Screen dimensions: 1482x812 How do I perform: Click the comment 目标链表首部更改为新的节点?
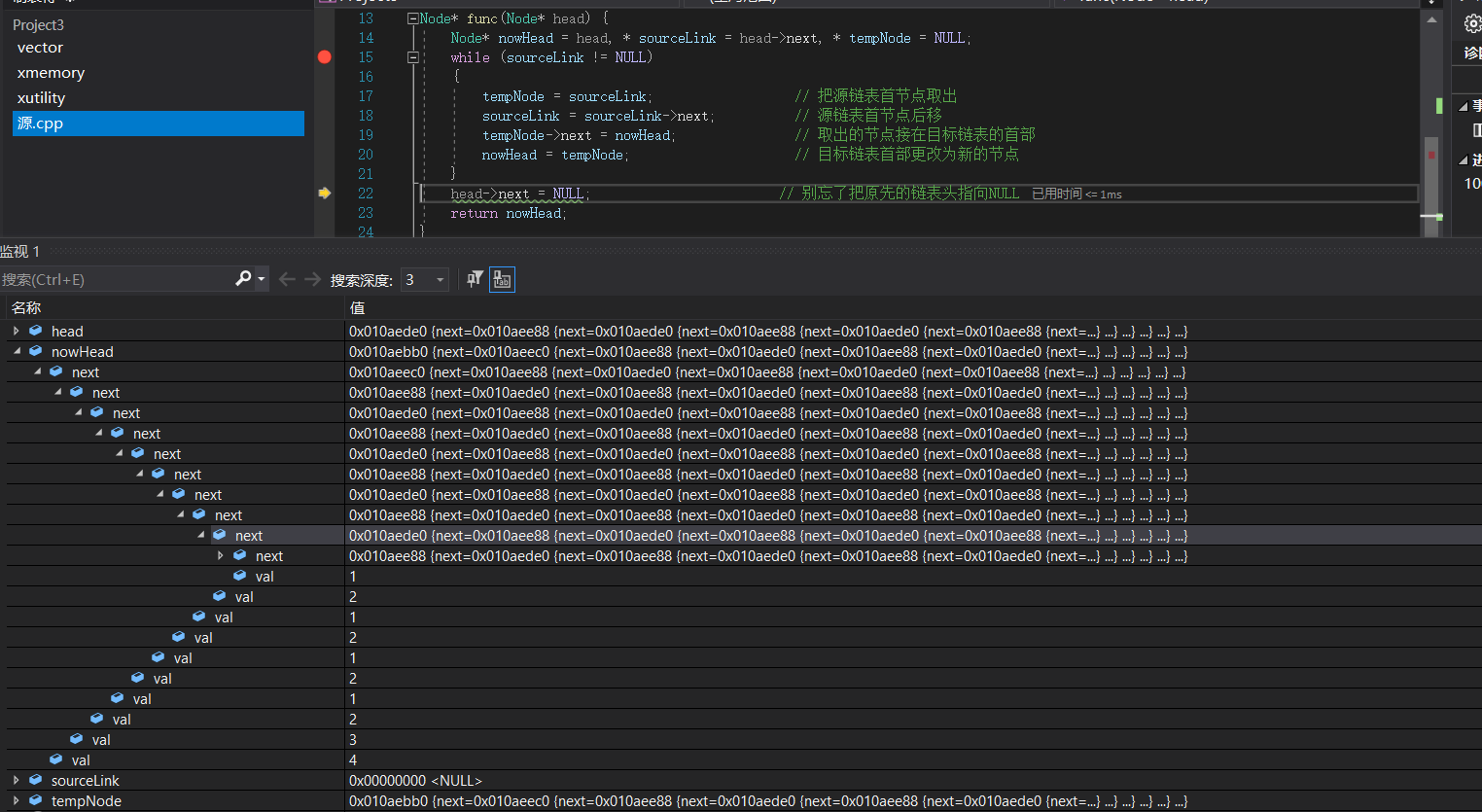[x=907, y=154]
